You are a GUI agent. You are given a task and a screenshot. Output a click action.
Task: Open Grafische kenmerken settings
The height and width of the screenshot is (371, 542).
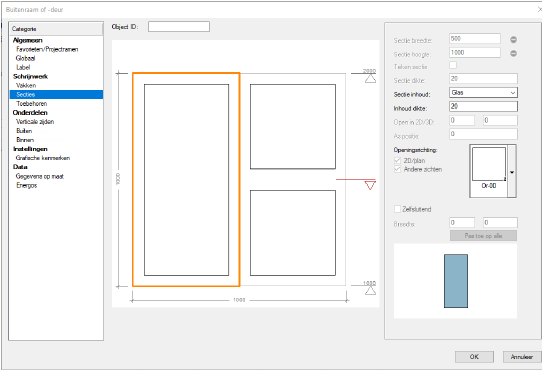coord(43,158)
